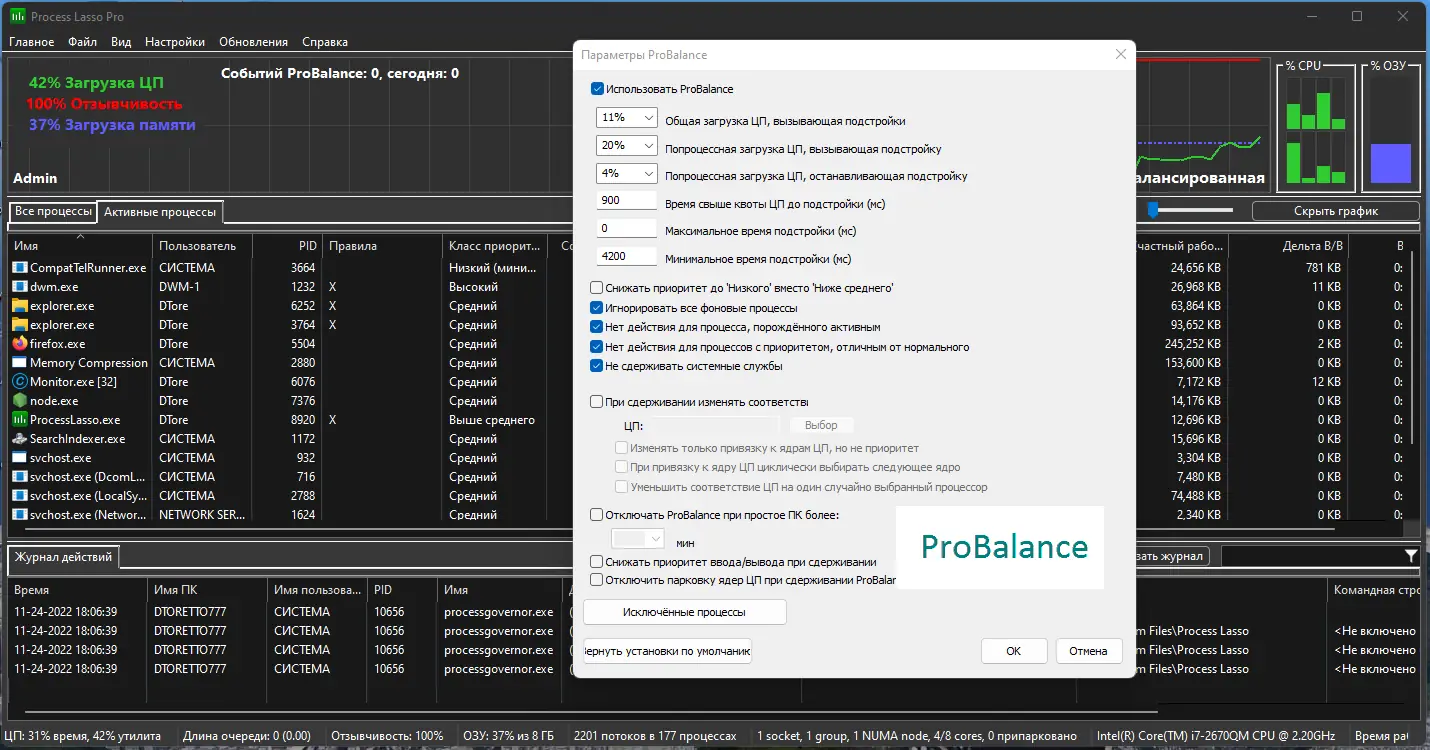Uncheck Игнорировать все фоновые процессы
The image size is (1430, 750).
597,308
